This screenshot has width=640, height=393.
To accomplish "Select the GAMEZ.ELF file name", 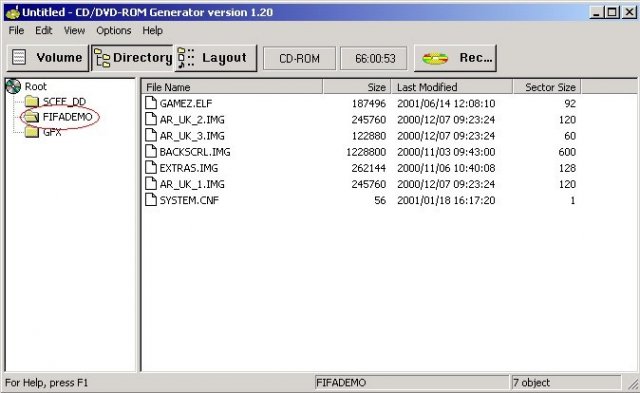I will [186, 103].
